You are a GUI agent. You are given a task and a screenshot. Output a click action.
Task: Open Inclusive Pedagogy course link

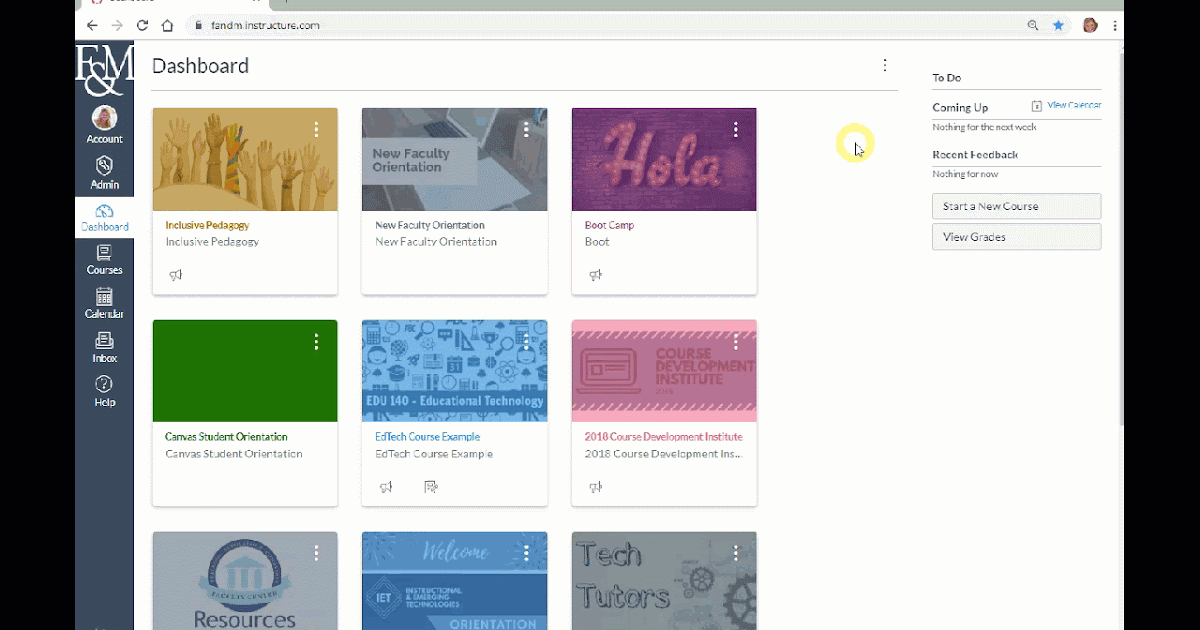pyautogui.click(x=207, y=226)
